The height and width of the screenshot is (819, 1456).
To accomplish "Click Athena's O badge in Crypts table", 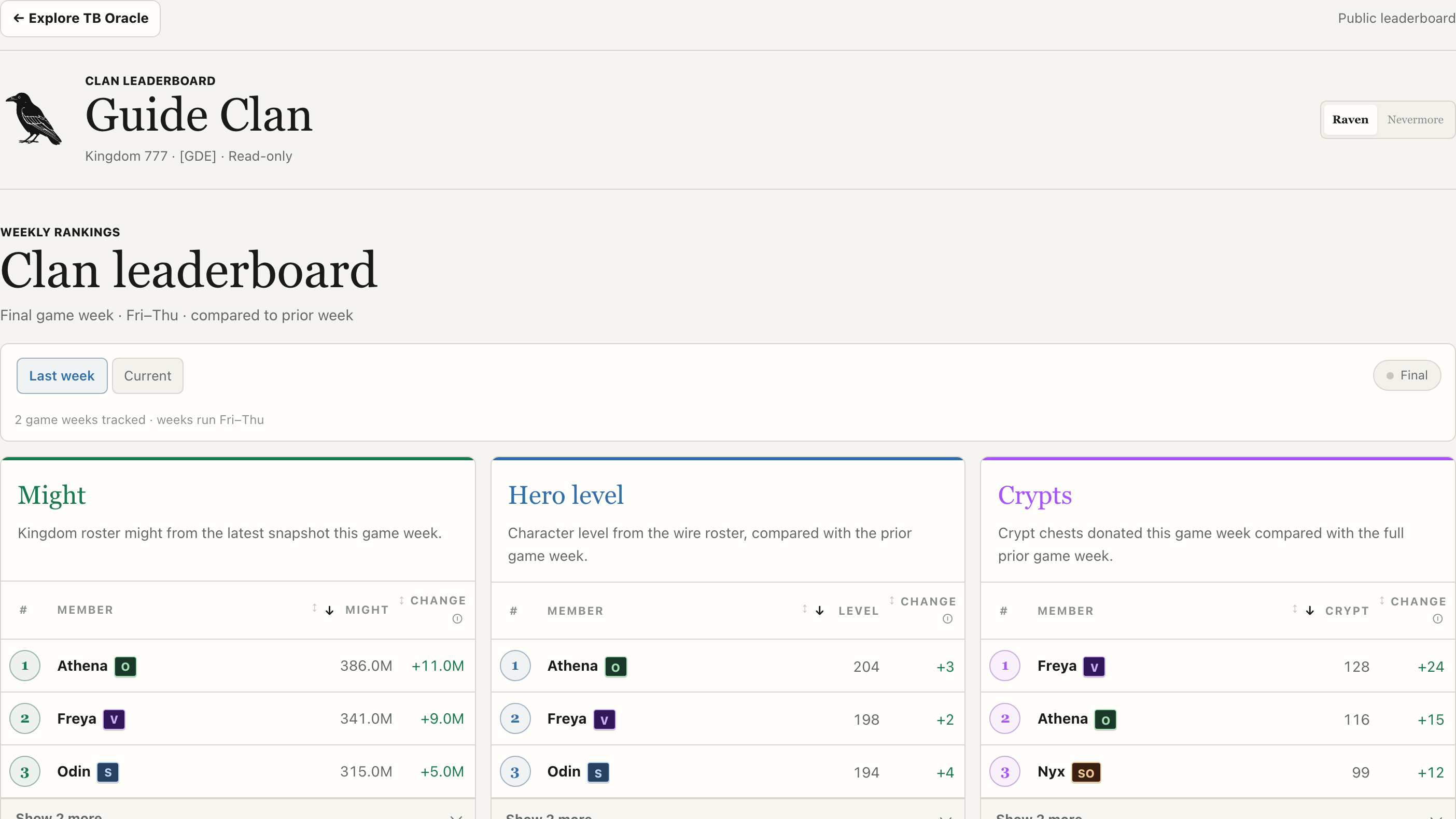I will click(x=1105, y=720).
